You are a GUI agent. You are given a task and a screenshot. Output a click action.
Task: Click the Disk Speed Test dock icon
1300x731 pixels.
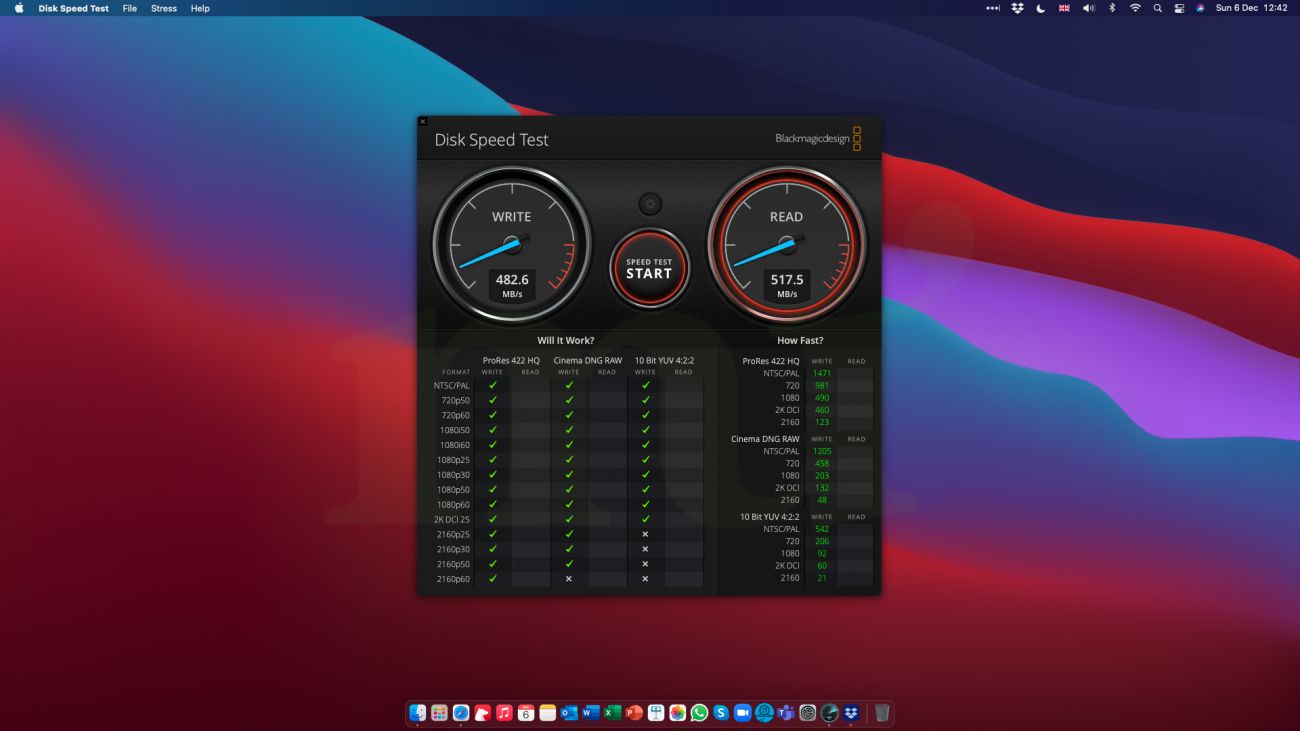(829, 713)
